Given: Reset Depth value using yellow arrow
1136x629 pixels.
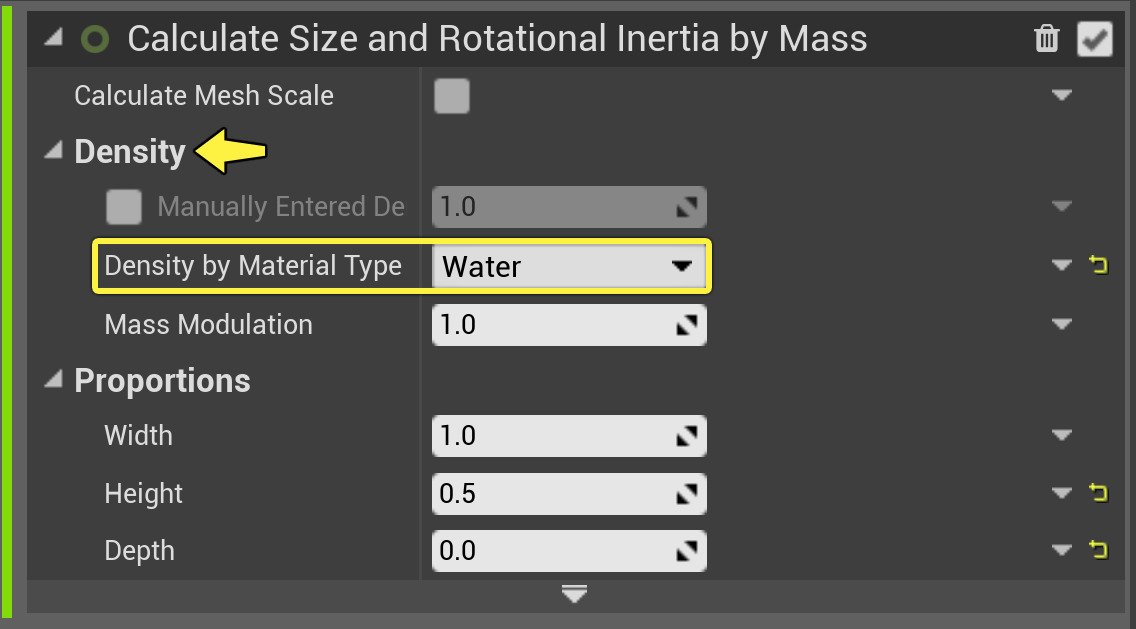Looking at the screenshot, I should click(x=1099, y=550).
